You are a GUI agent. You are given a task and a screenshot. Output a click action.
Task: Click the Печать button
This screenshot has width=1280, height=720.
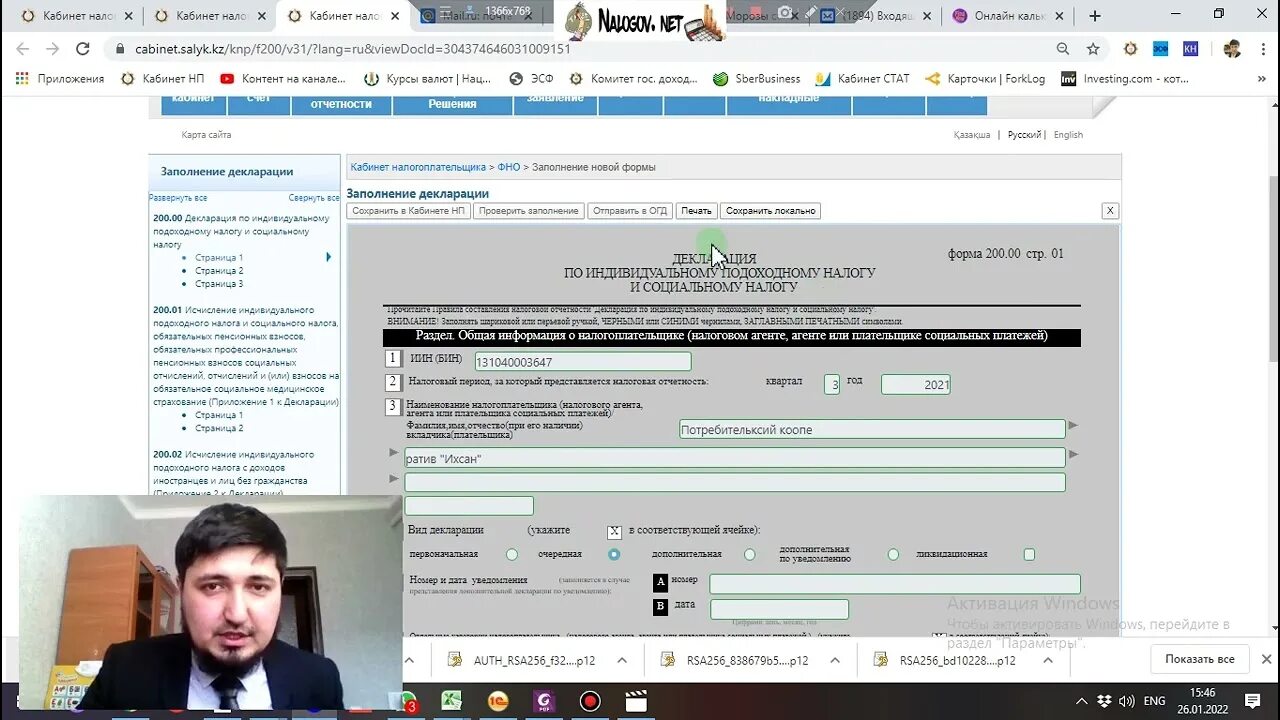696,211
